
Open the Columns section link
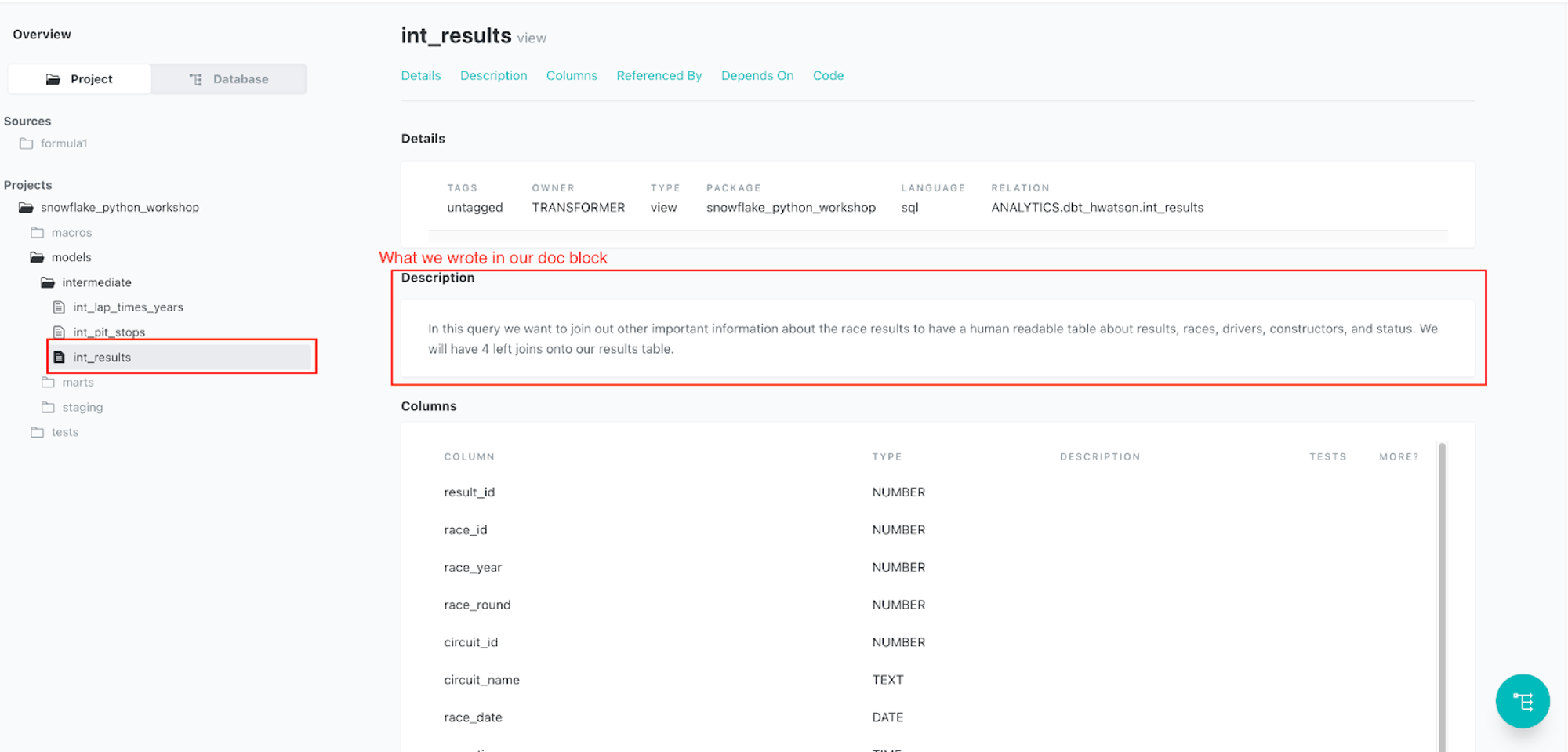[572, 75]
